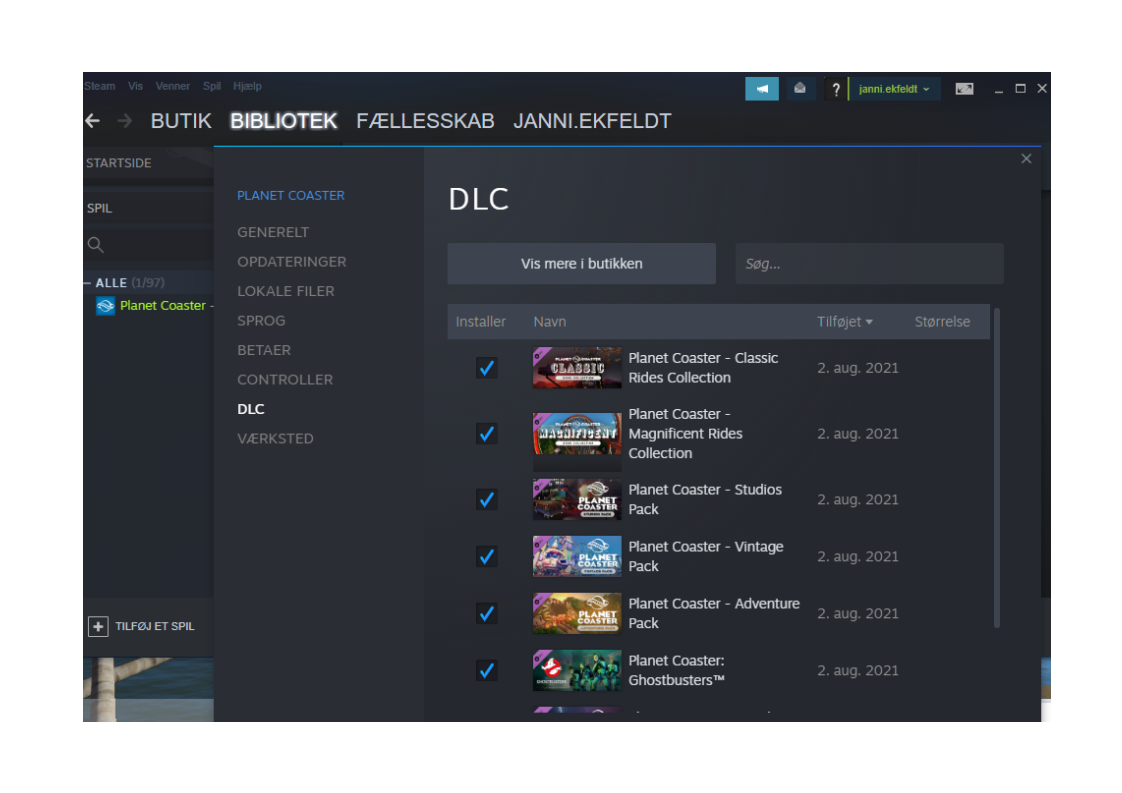This screenshot has height=793, width=1122.
Task: Open the janni.ekfeldt account dropdown
Action: click(x=894, y=89)
